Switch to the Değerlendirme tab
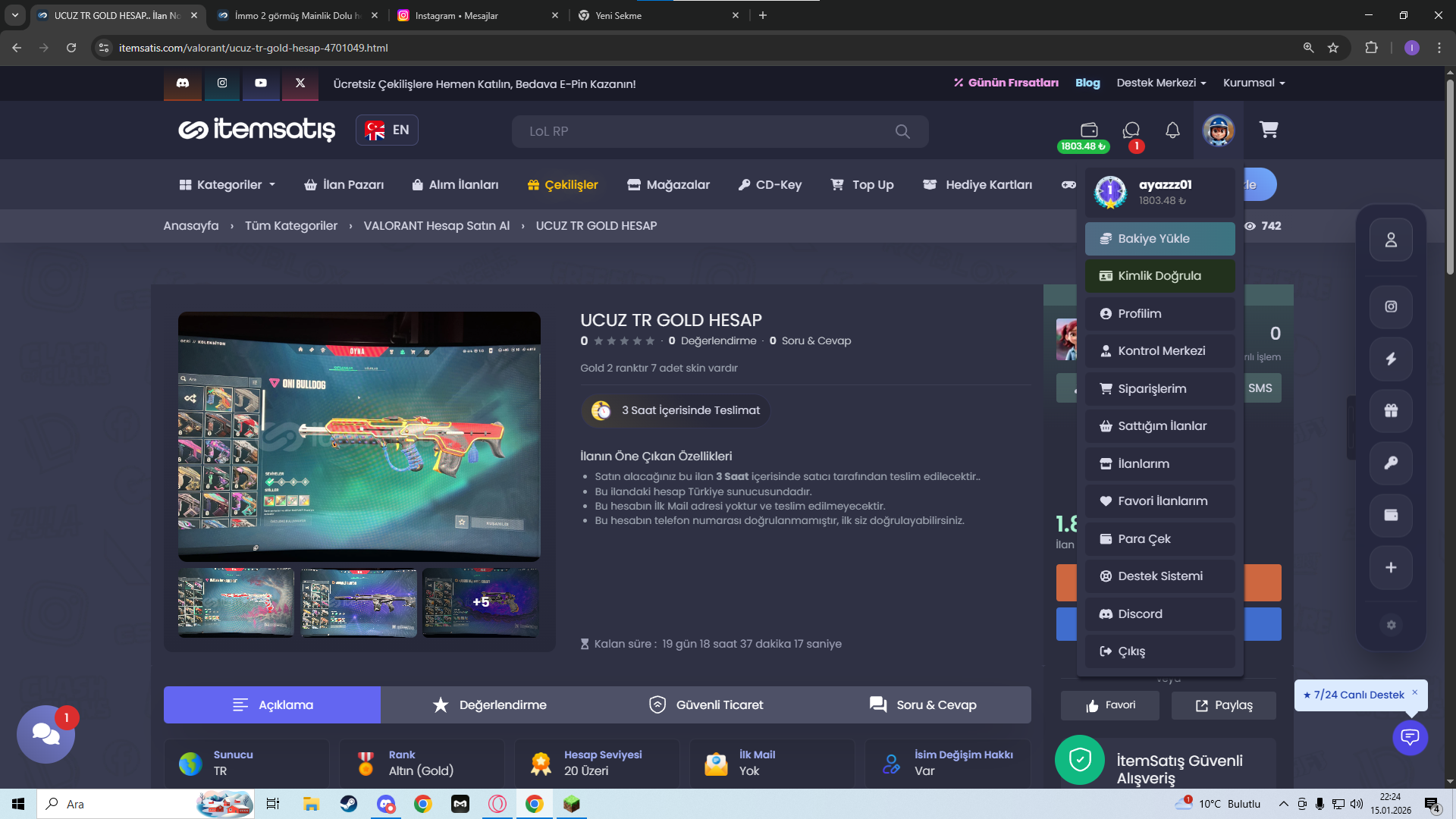The image size is (1456, 819). point(489,705)
